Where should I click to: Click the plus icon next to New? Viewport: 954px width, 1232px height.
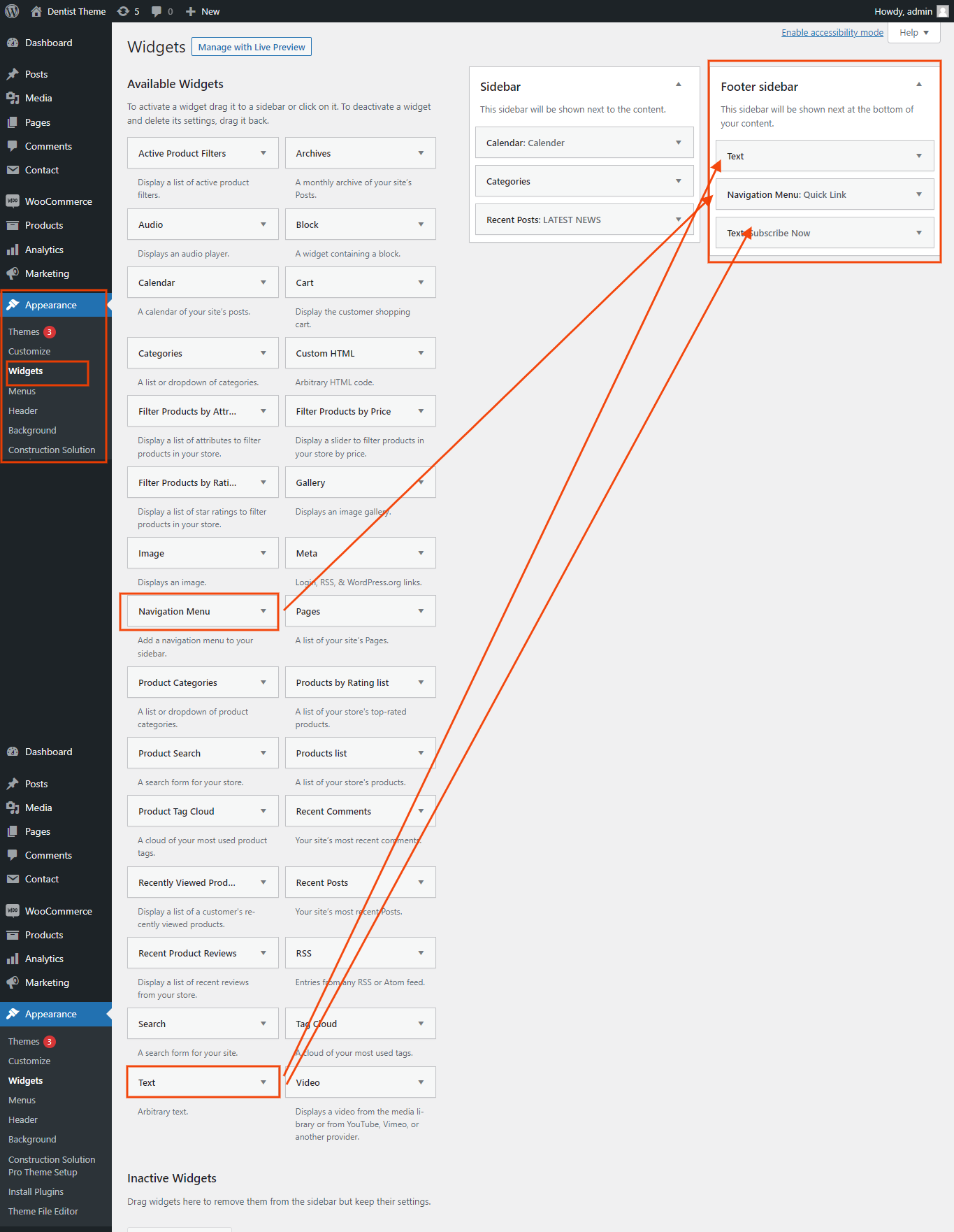coord(190,11)
